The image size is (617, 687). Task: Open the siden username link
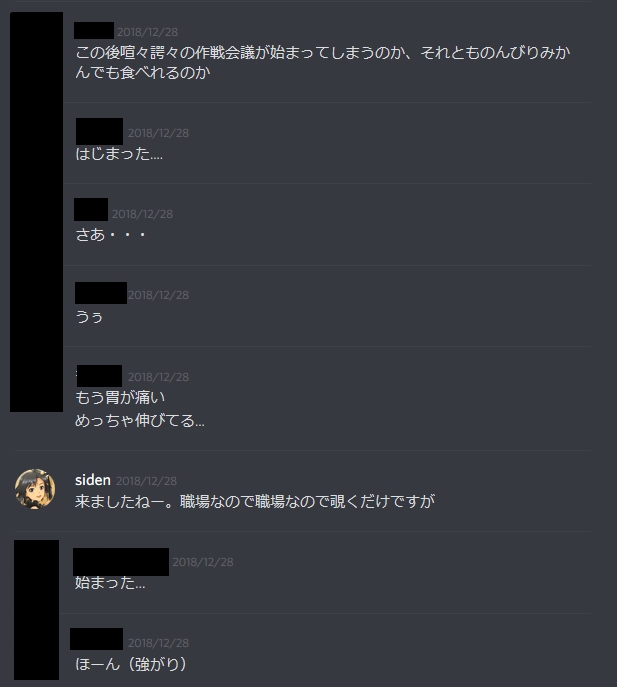tap(92, 480)
